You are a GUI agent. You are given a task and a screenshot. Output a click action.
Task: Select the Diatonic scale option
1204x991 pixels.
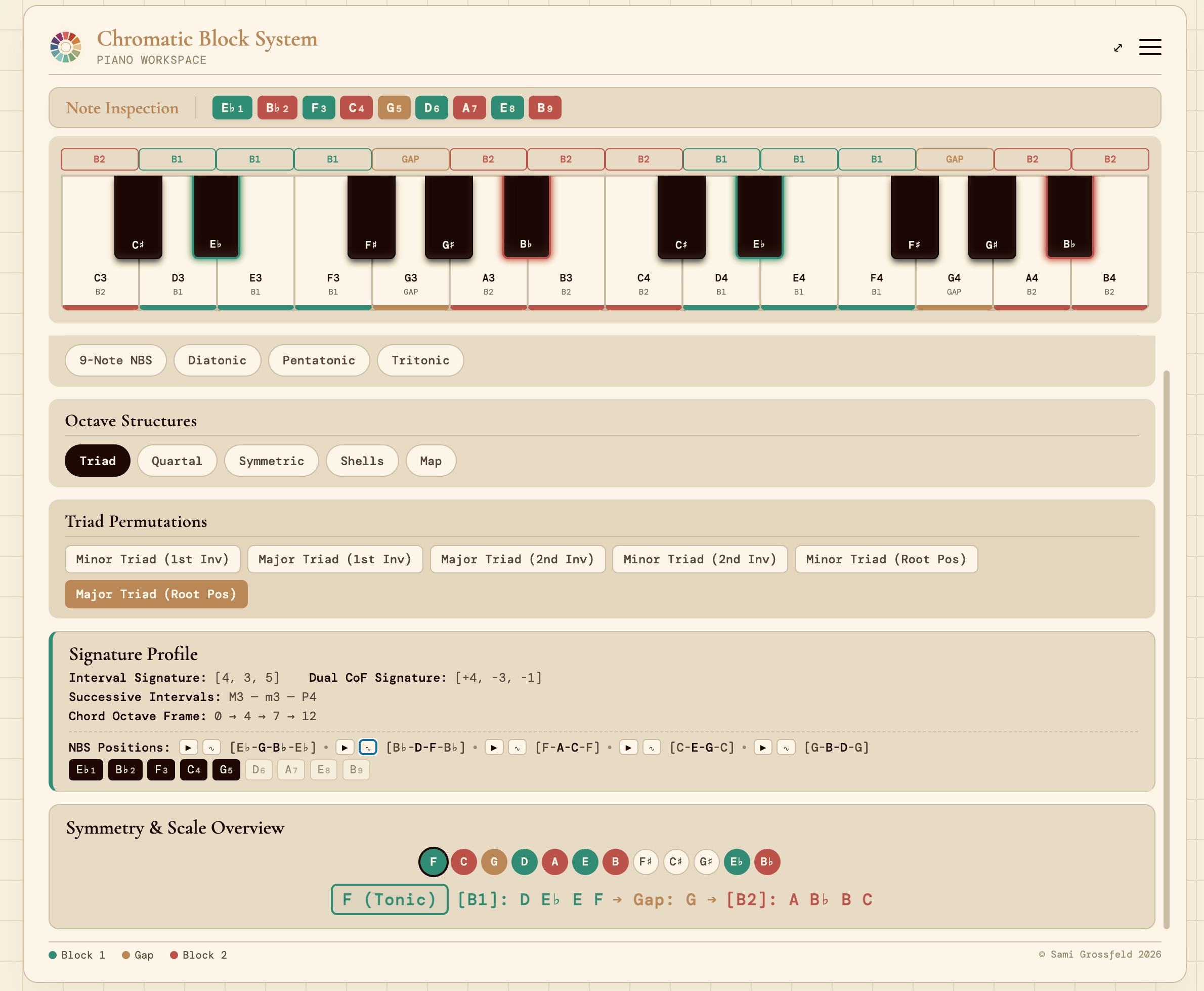coord(218,360)
